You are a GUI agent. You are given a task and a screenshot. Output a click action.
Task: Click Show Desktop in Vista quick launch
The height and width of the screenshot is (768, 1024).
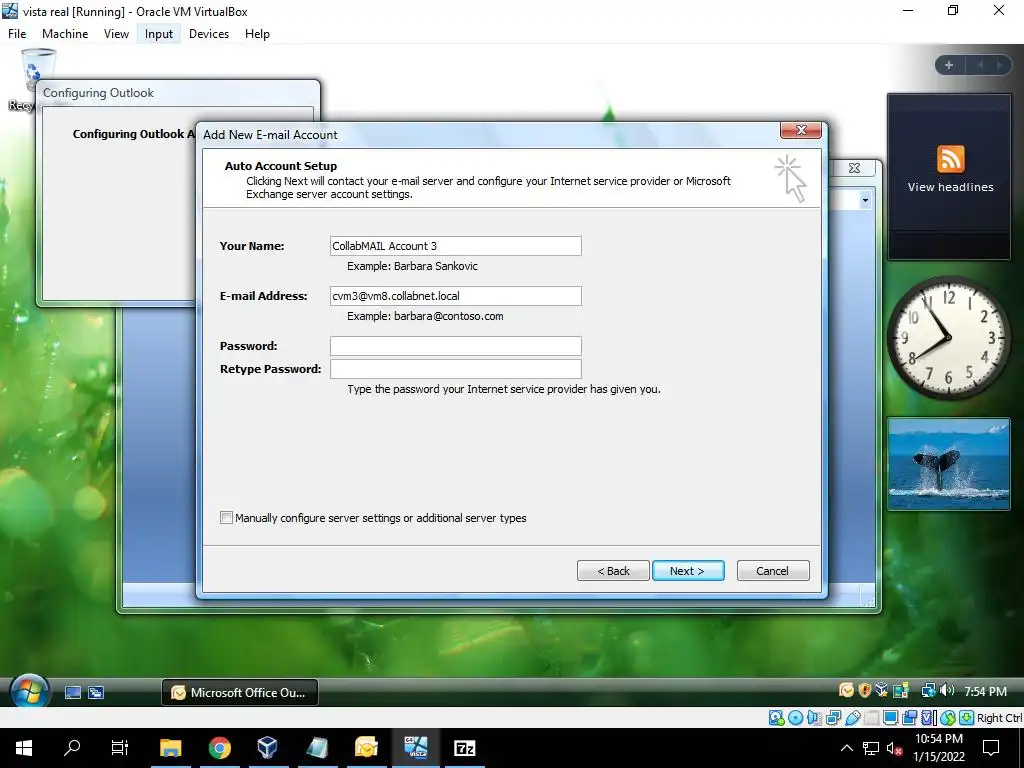(72, 693)
